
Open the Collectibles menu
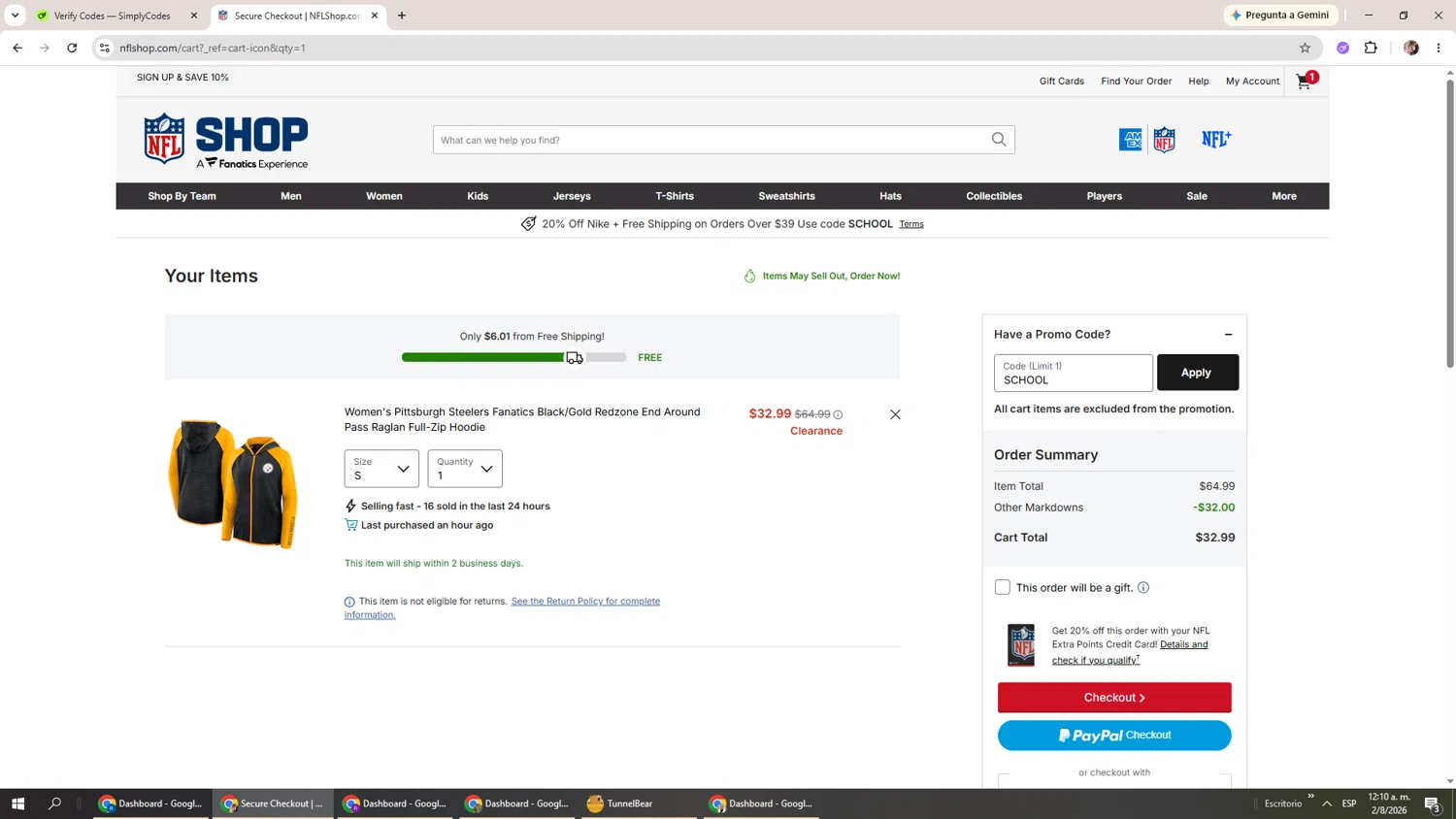click(x=994, y=196)
